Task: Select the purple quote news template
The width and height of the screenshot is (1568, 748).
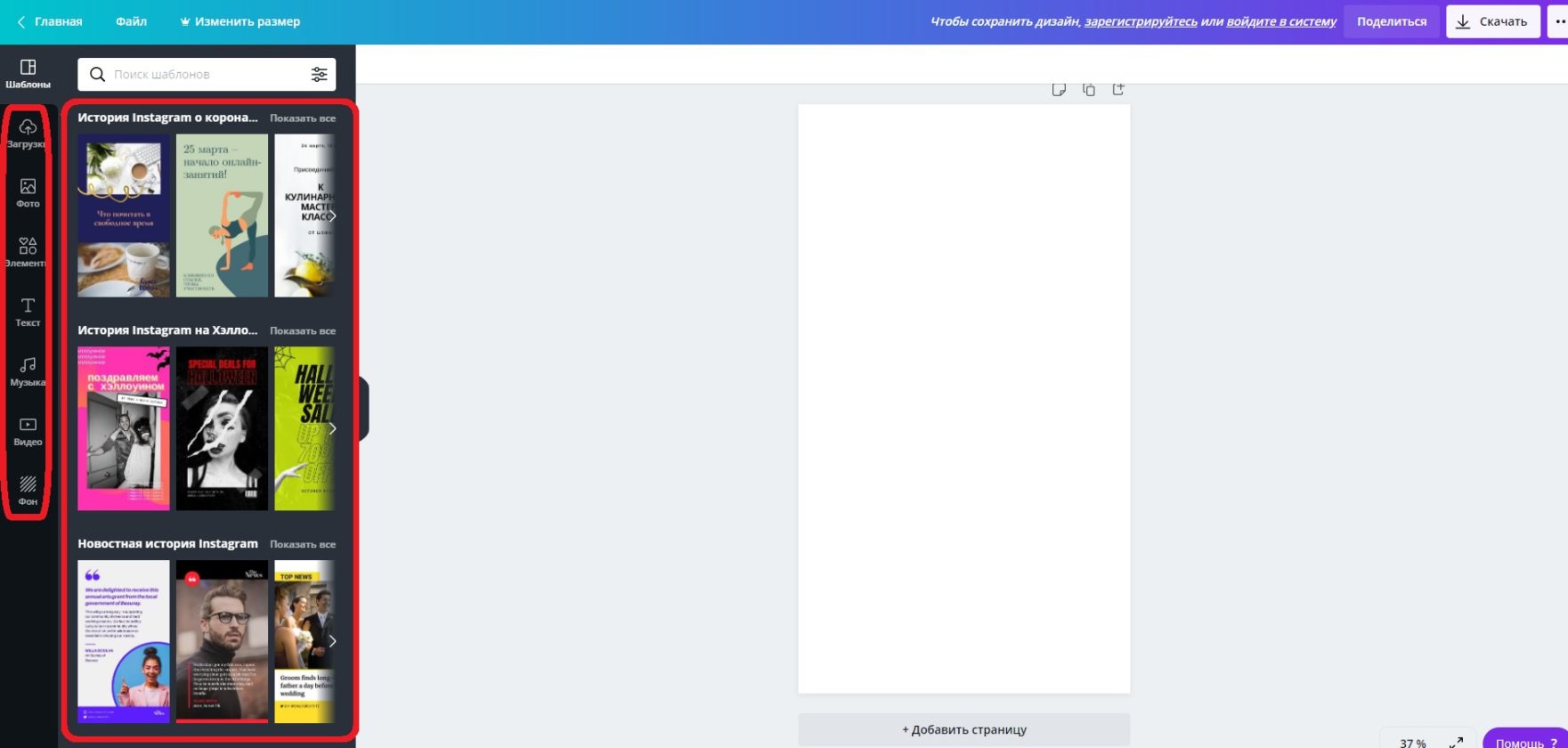Action: [x=124, y=641]
